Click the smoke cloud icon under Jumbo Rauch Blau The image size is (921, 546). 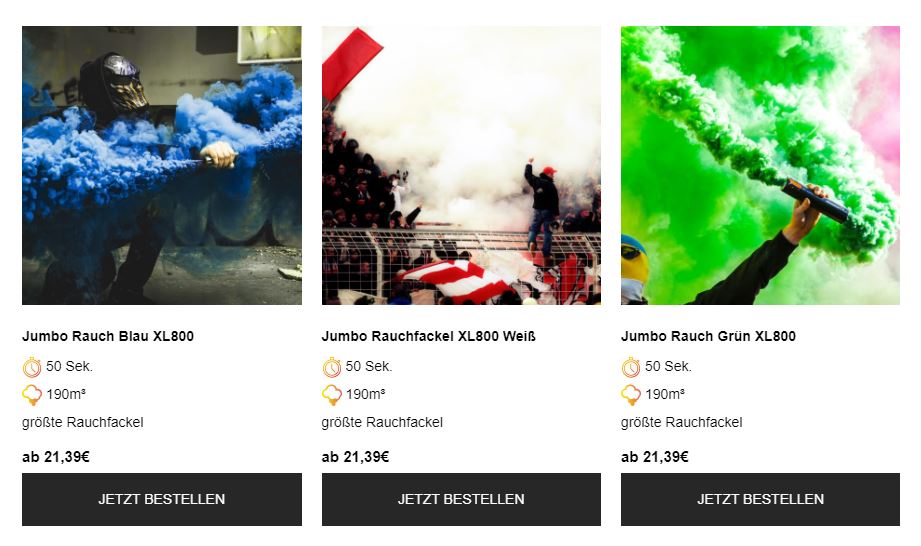click(32, 395)
